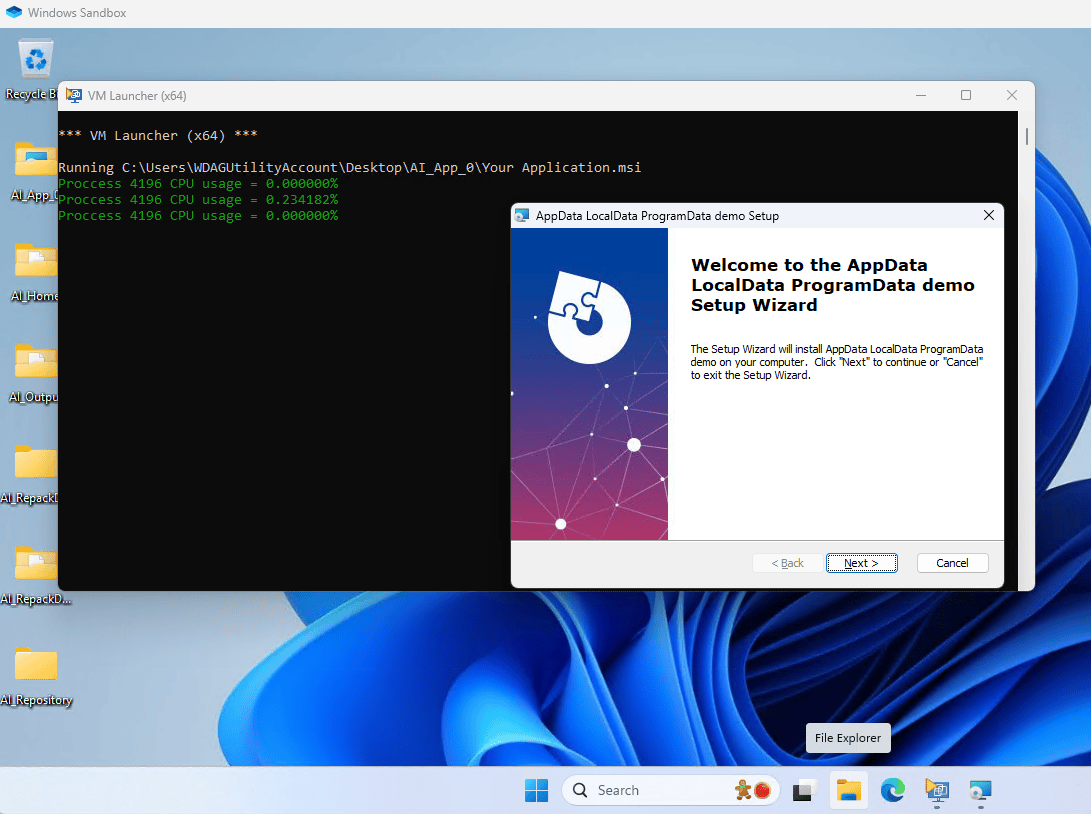The image size is (1091, 814).
Task: Cancel the AppData demo Setup Wizard
Action: [x=952, y=563]
